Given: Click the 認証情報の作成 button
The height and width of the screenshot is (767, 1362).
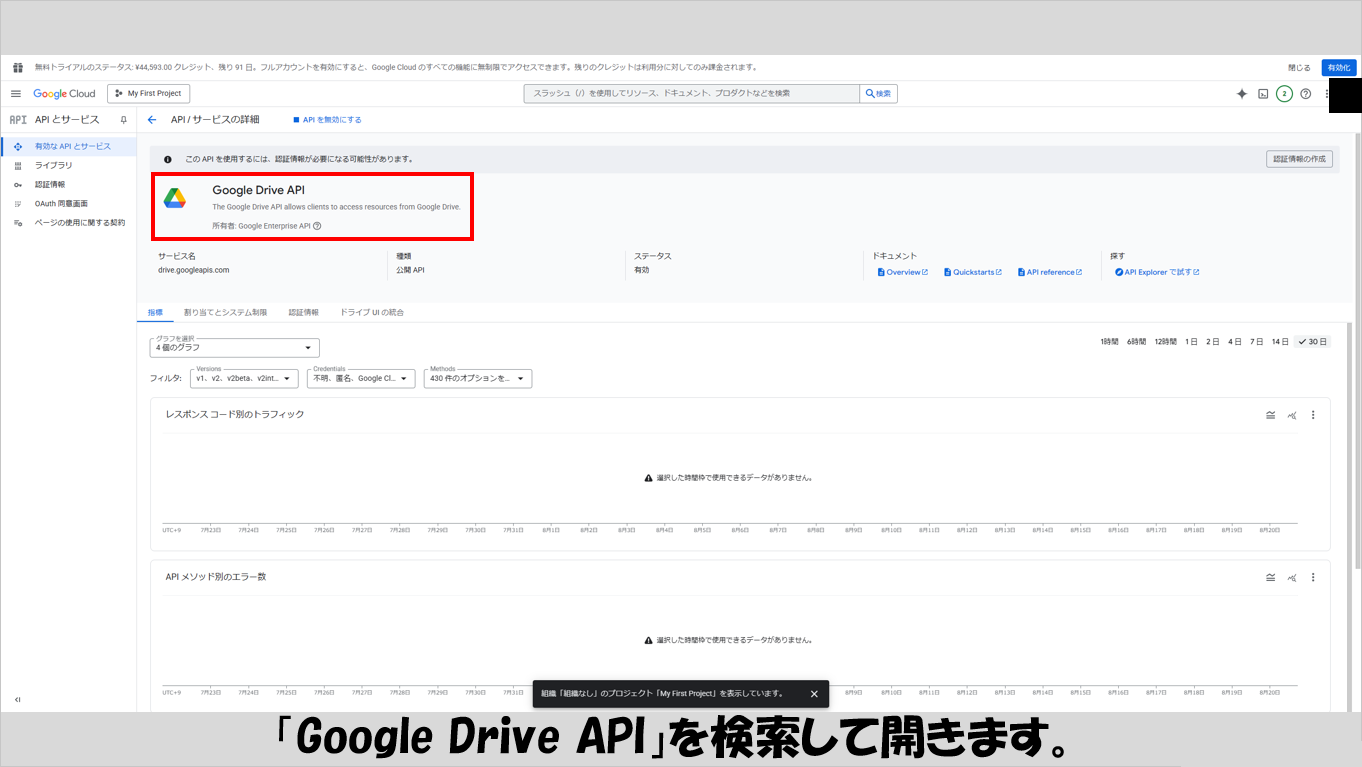Looking at the screenshot, I should (1299, 159).
